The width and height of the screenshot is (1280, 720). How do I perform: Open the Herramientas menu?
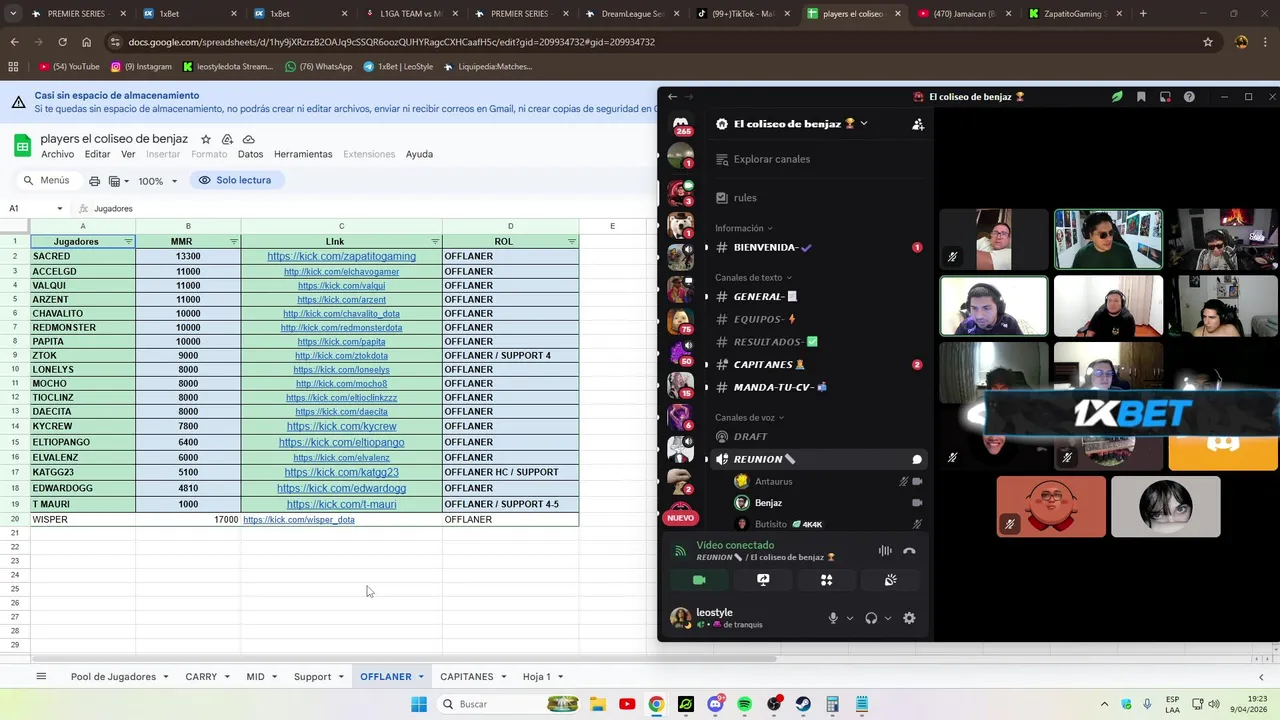[x=303, y=154]
